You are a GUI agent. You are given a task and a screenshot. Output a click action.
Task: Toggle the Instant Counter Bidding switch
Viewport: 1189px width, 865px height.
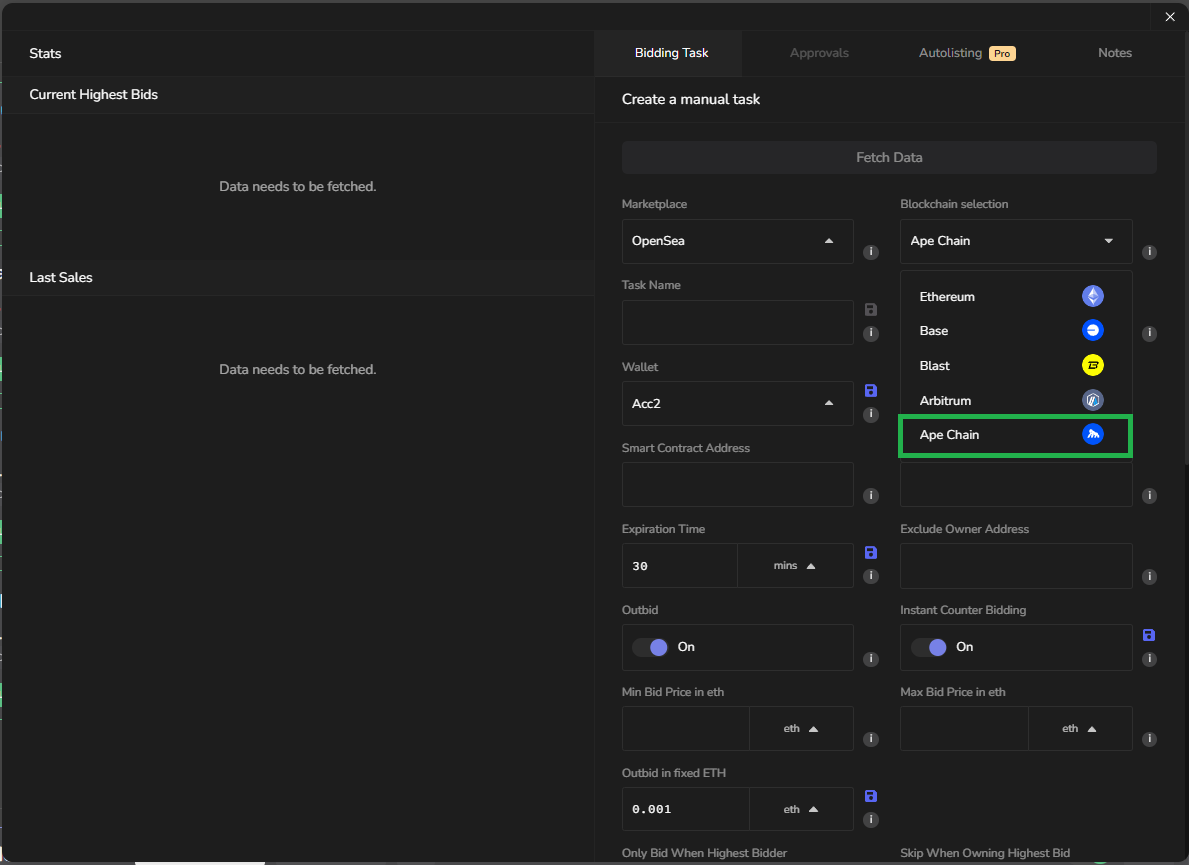(x=929, y=647)
